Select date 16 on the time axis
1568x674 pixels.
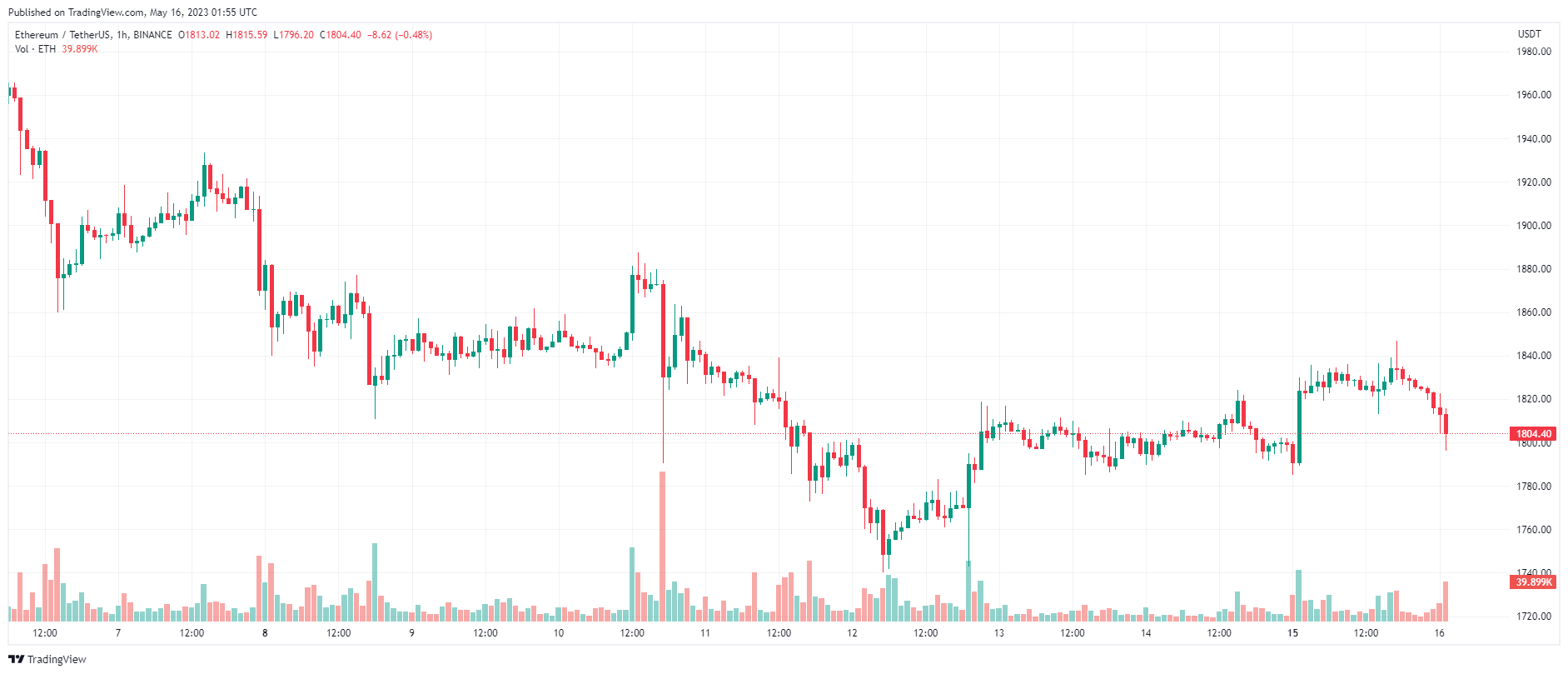tap(1439, 633)
